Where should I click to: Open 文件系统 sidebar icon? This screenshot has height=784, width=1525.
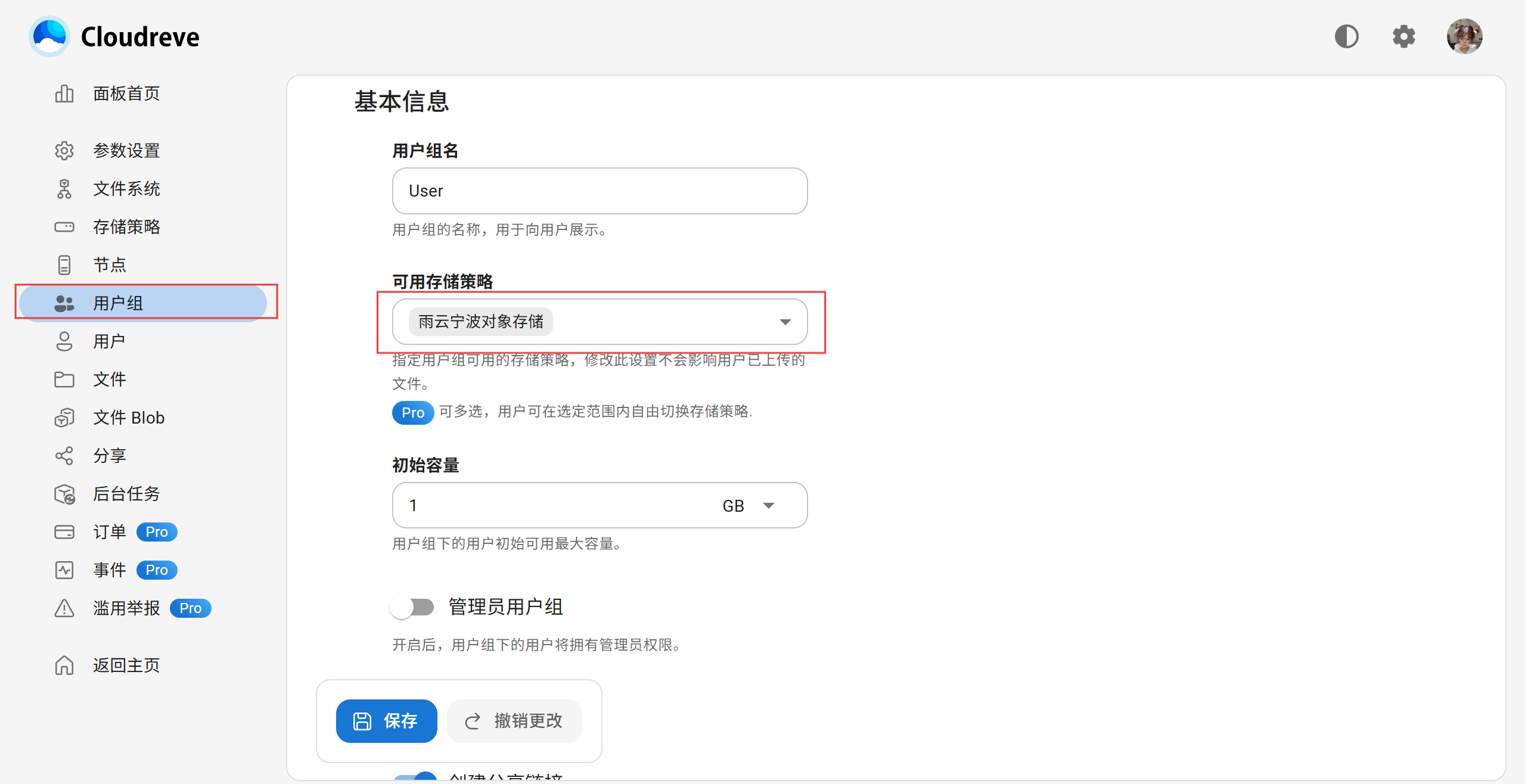pos(64,189)
